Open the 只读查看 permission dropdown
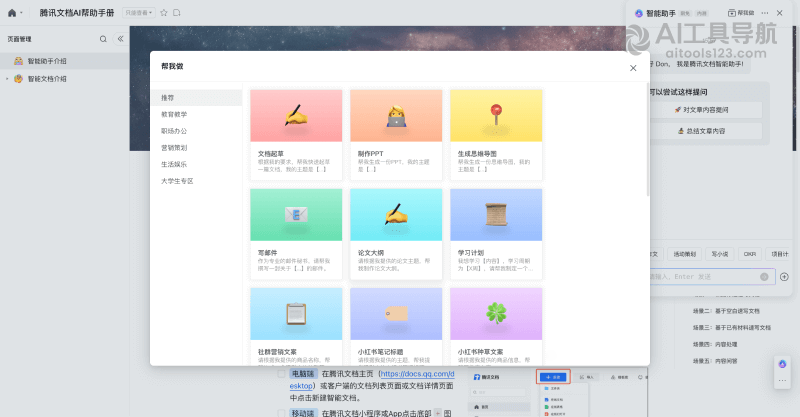This screenshot has height=417, width=800. pos(139,13)
